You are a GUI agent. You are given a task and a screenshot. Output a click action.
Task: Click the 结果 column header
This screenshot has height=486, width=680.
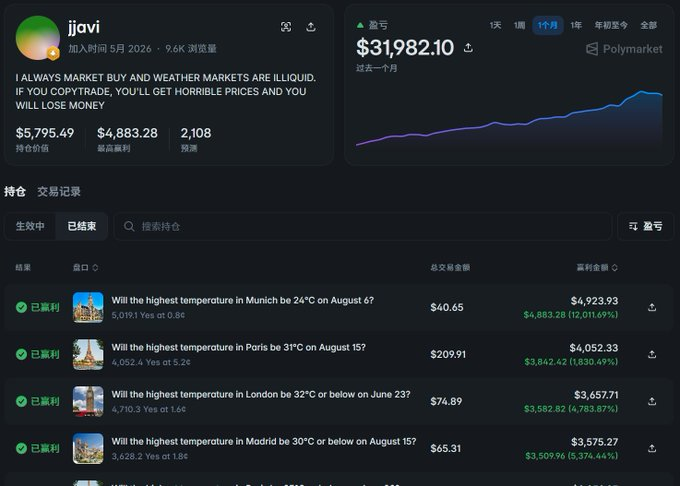point(23,267)
